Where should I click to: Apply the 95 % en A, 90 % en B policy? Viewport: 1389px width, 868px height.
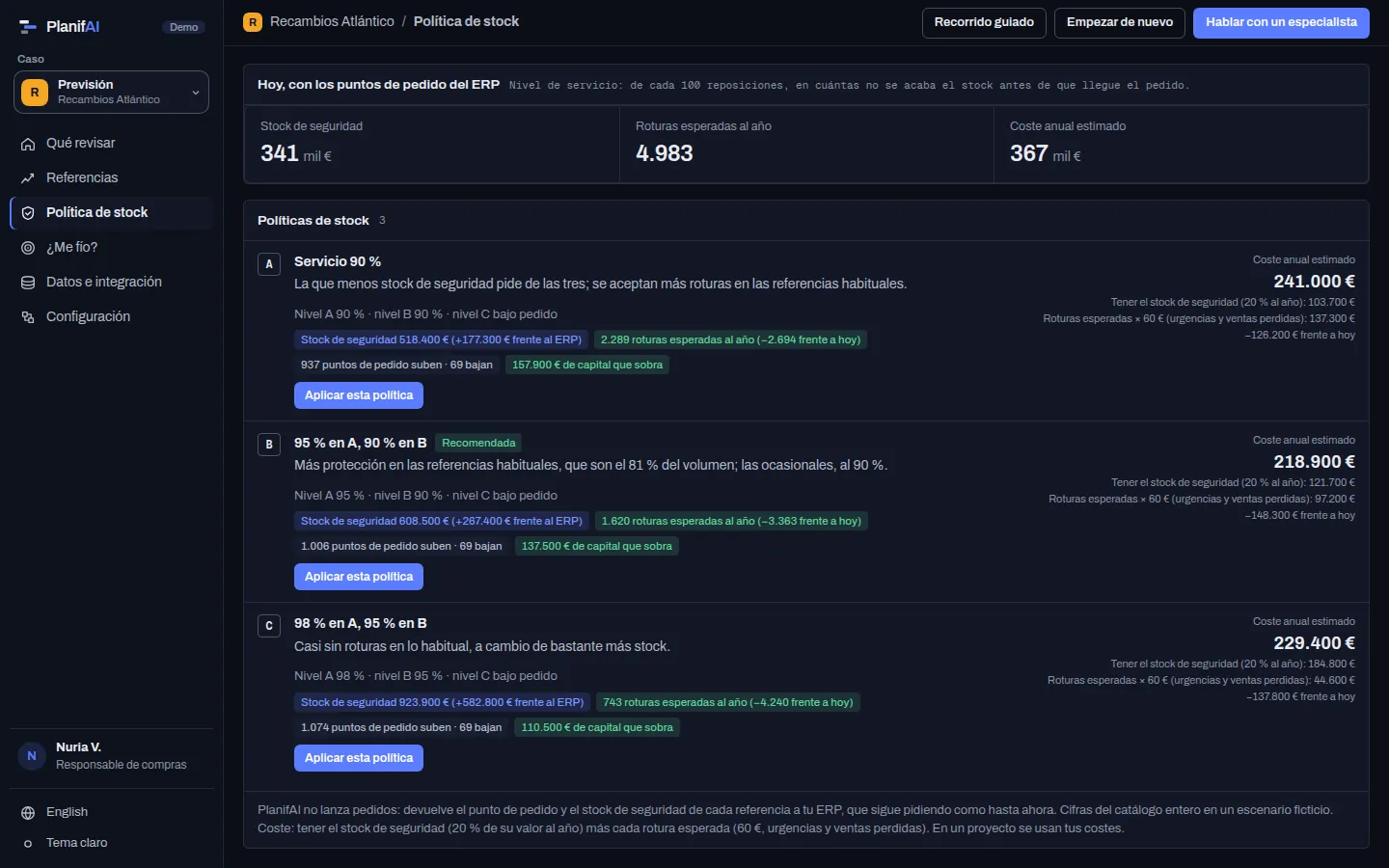click(359, 577)
